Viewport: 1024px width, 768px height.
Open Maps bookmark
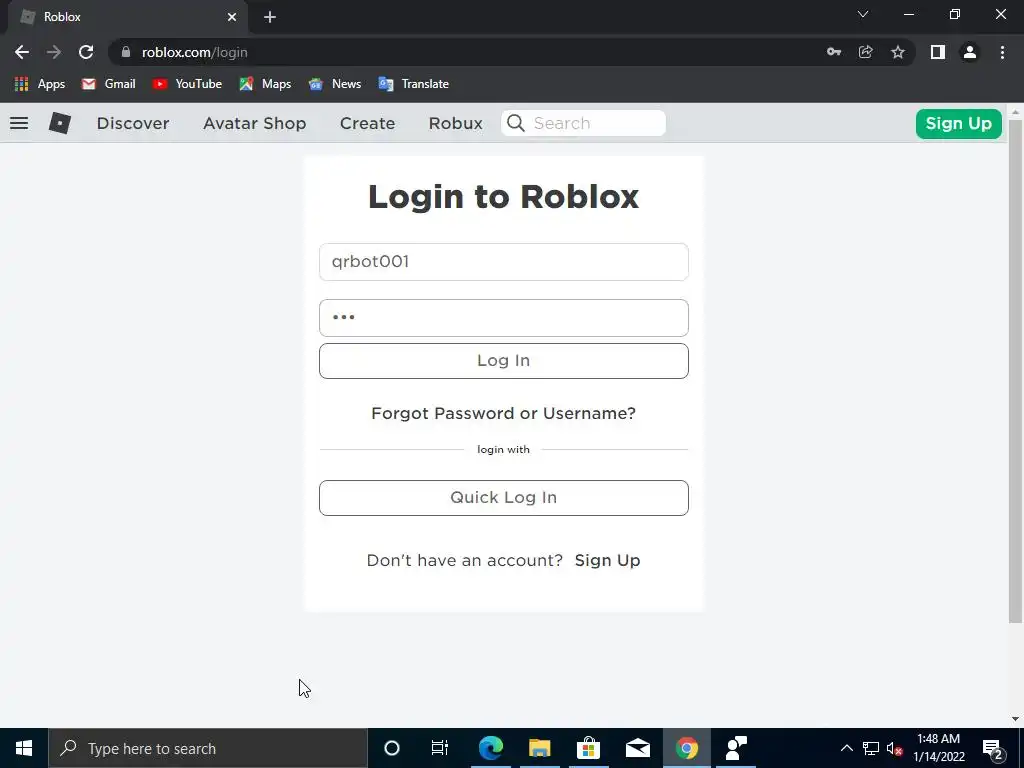(x=265, y=84)
